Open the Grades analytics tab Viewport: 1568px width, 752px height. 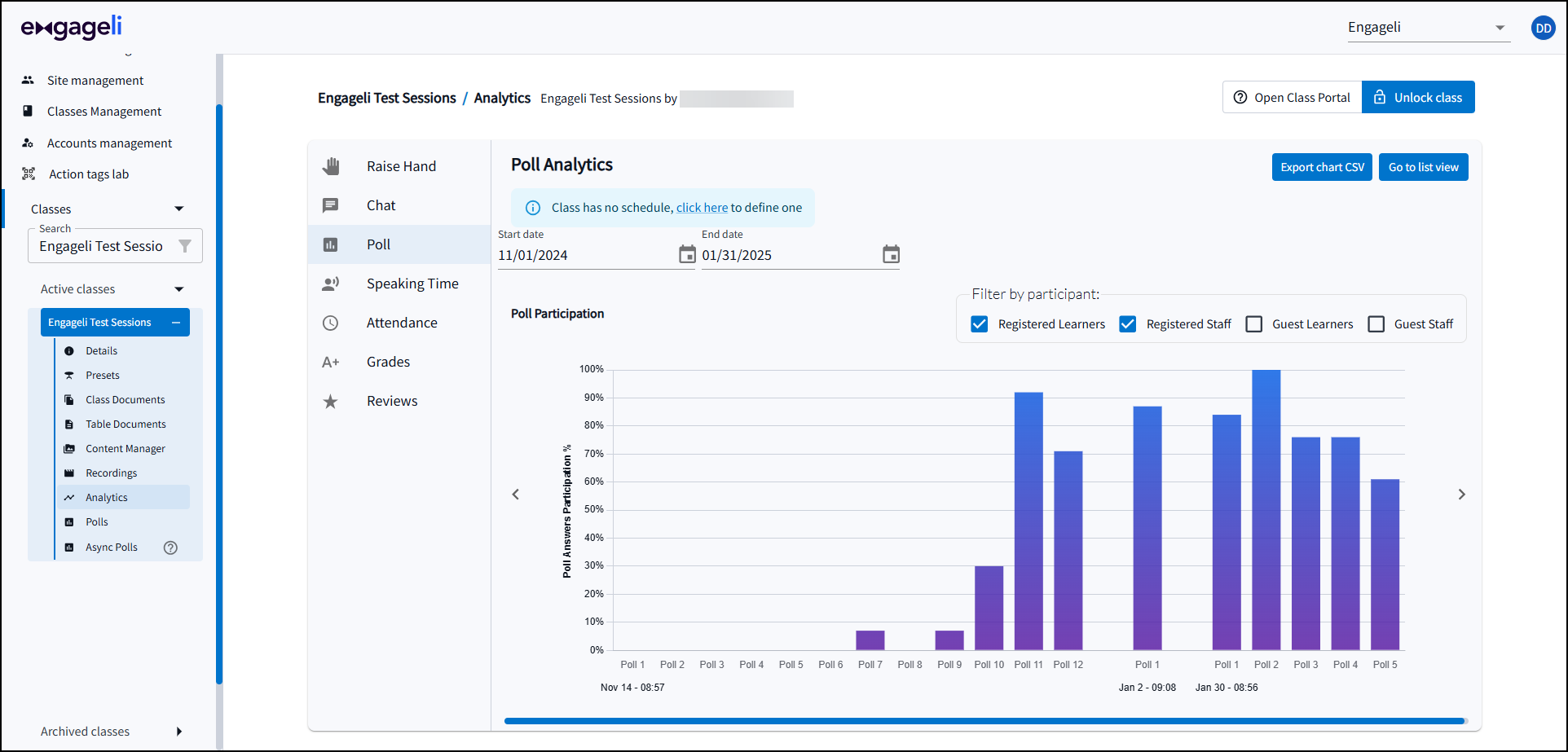(x=399, y=362)
